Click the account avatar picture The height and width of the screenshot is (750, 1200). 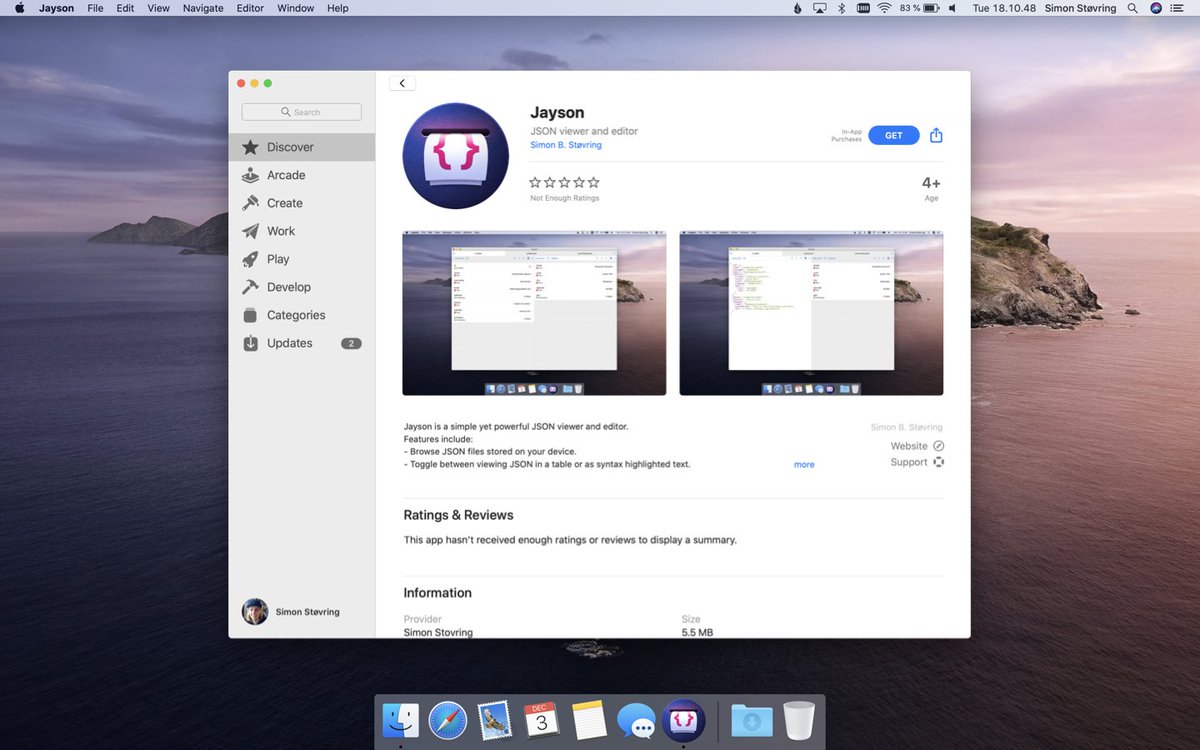point(255,612)
